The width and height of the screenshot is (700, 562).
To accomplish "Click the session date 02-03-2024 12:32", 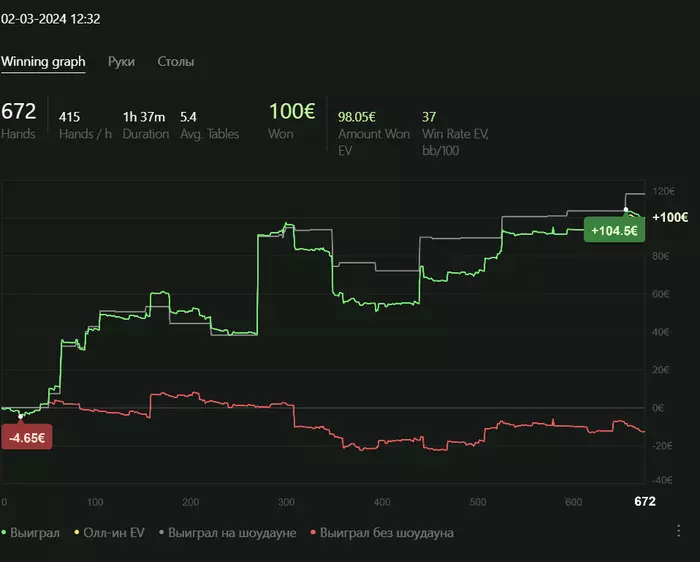I will (50, 18).
